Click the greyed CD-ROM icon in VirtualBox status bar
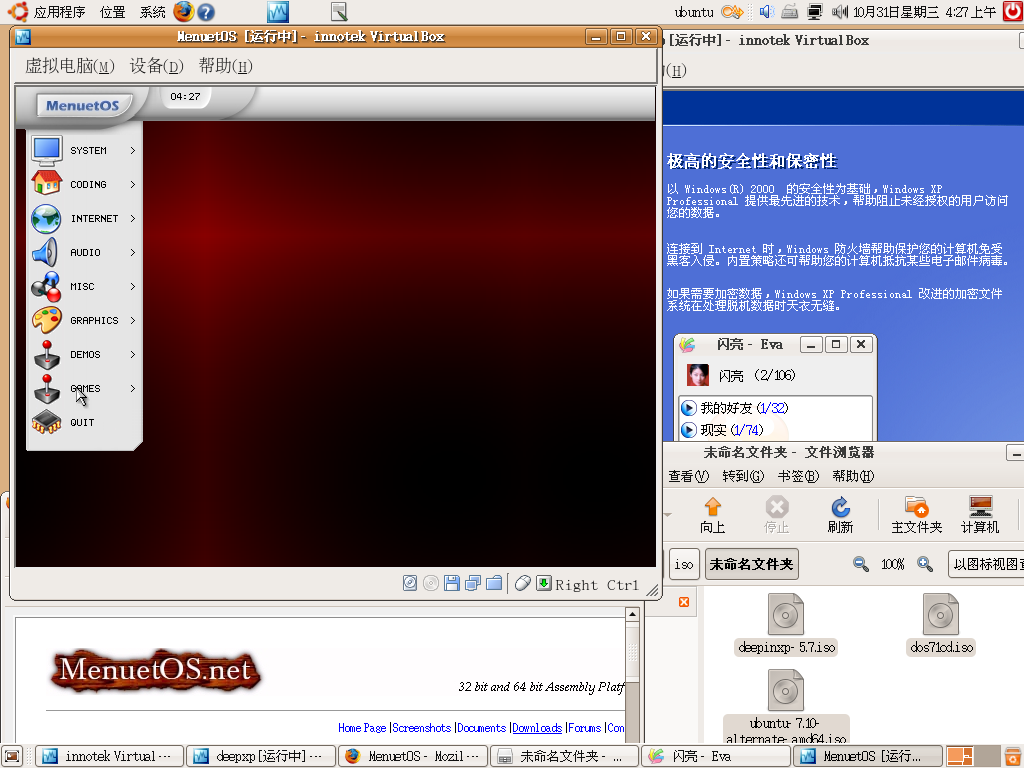Image resolution: width=1024 pixels, height=768 pixels. tap(431, 583)
